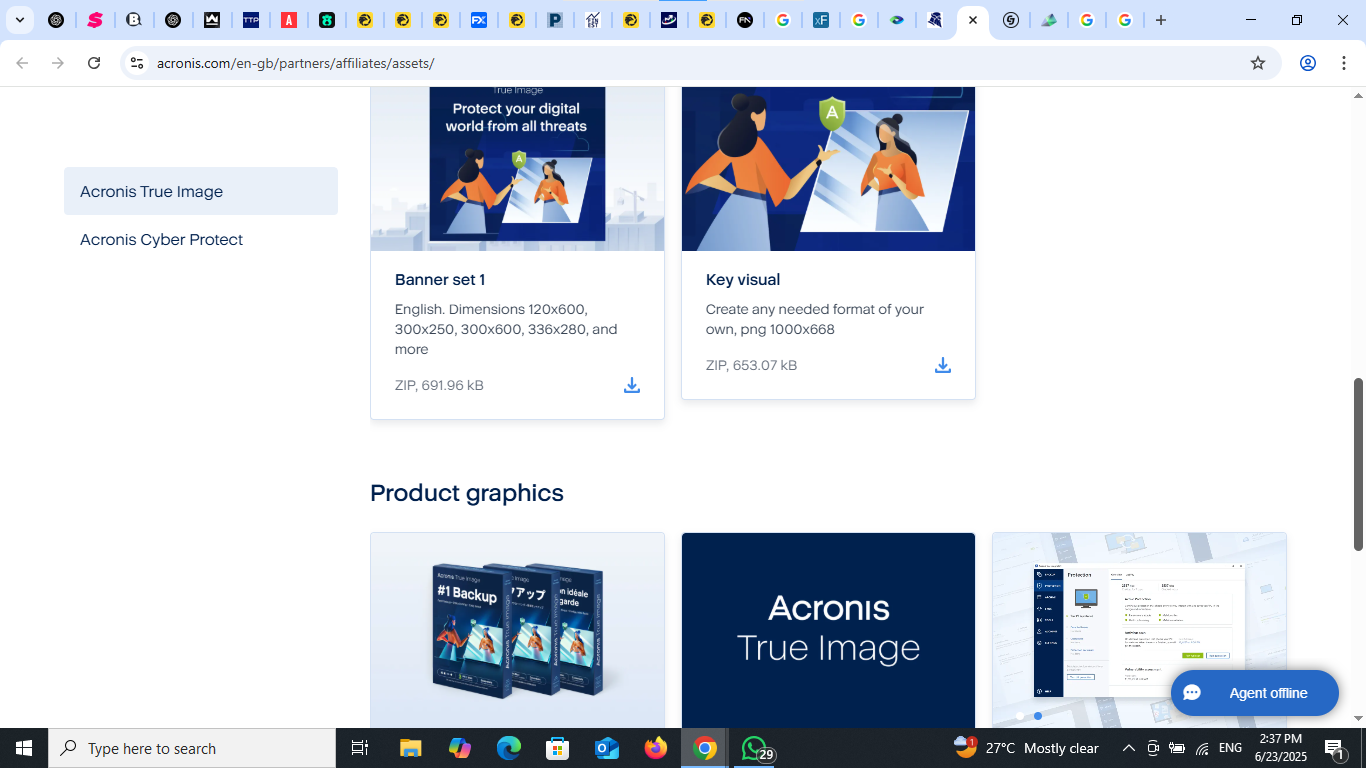Click the scrollbar down arrow
The width and height of the screenshot is (1366, 768).
coord(1358,718)
